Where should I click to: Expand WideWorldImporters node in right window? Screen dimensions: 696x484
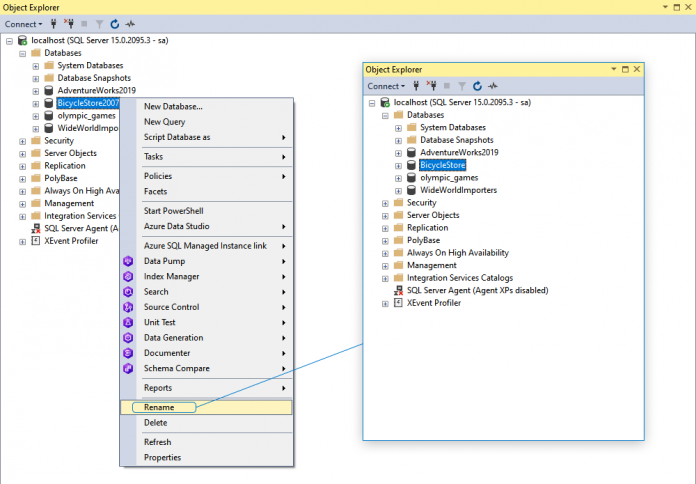(398, 191)
